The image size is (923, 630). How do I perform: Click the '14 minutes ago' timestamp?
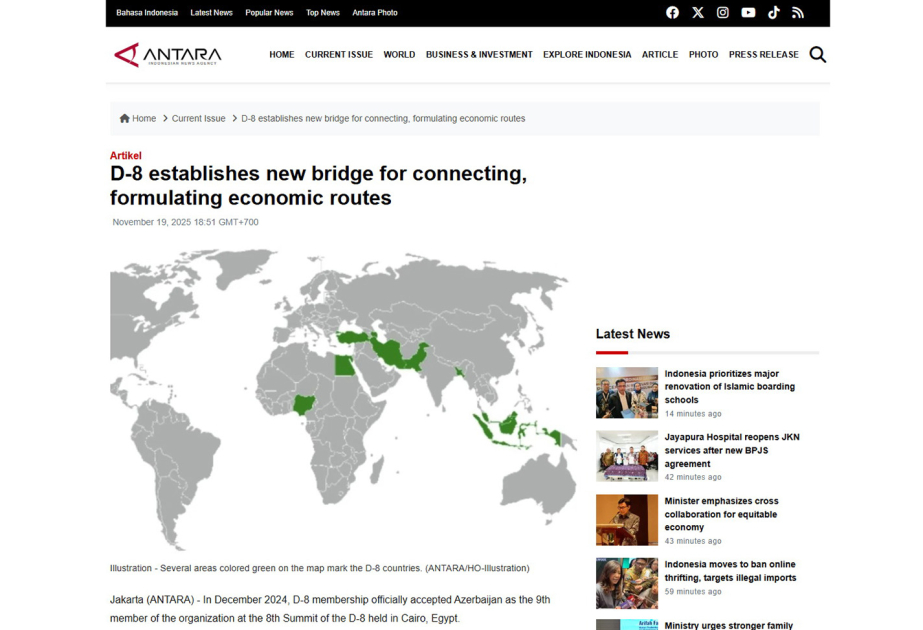click(x=693, y=414)
